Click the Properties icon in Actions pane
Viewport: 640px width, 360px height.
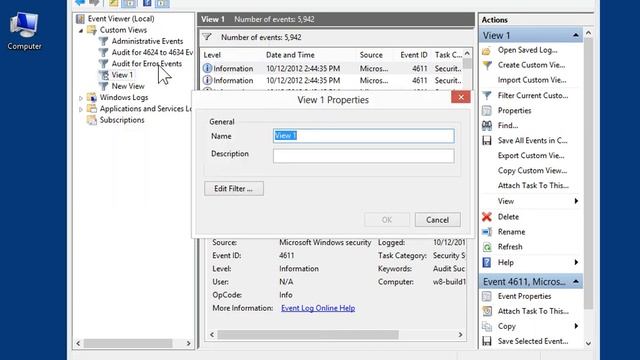coord(487,111)
